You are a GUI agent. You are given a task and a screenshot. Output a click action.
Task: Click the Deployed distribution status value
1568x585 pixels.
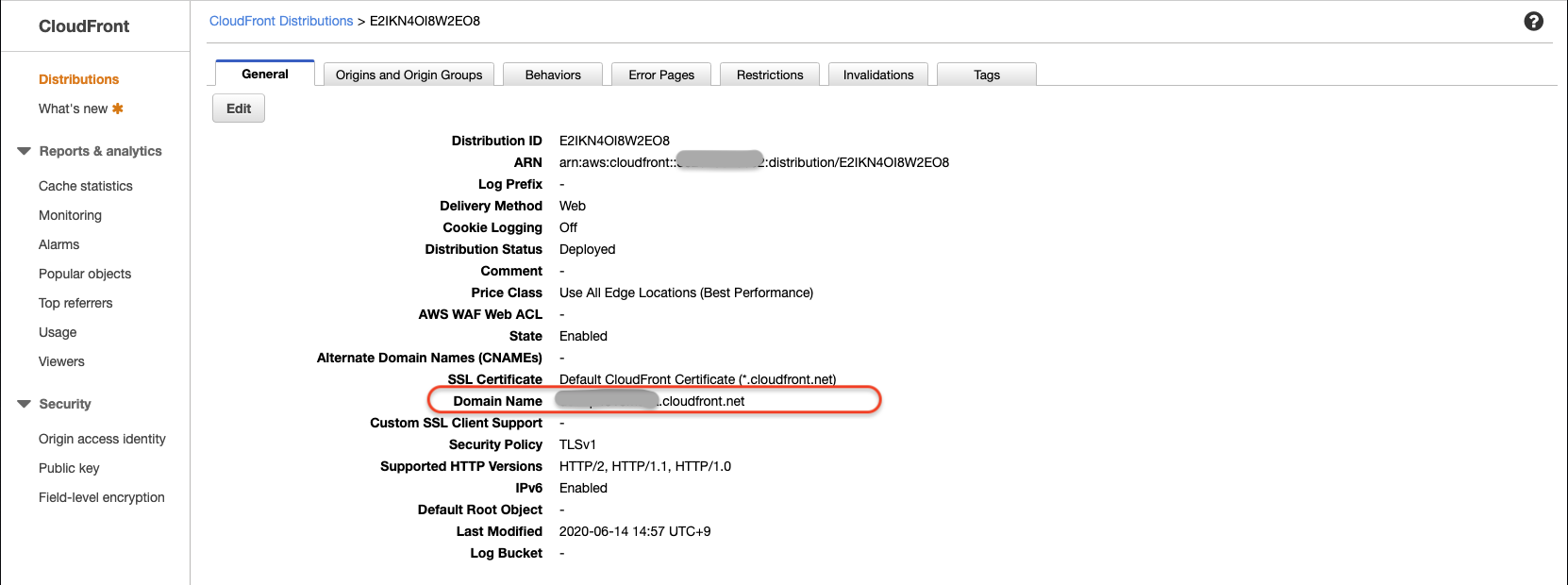[587, 249]
